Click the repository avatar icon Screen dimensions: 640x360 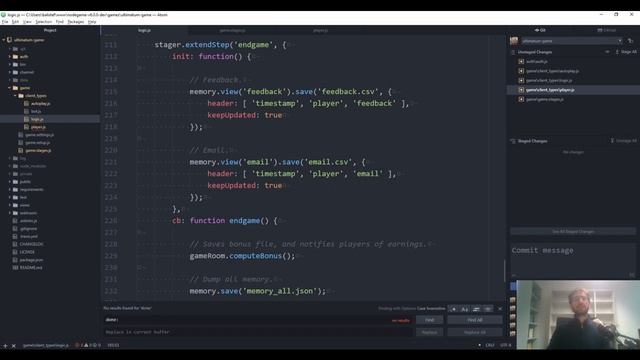click(x=514, y=41)
